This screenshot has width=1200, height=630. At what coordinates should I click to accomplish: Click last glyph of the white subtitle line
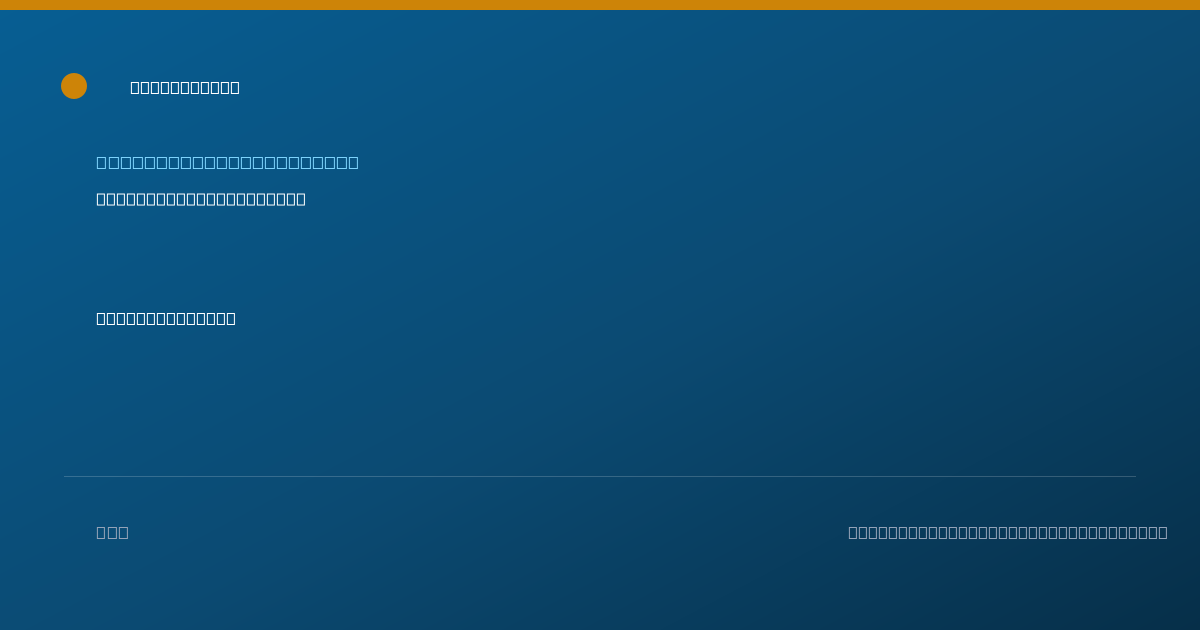click(x=301, y=199)
